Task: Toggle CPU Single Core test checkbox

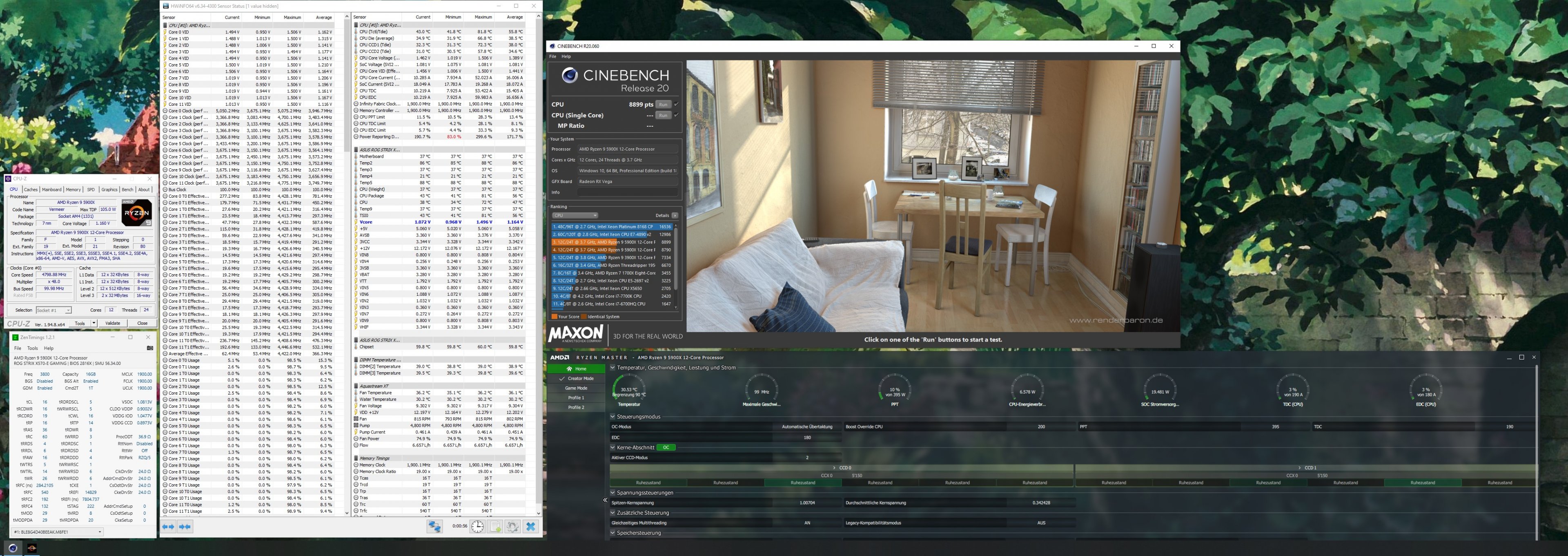Action: pyautogui.click(x=676, y=115)
